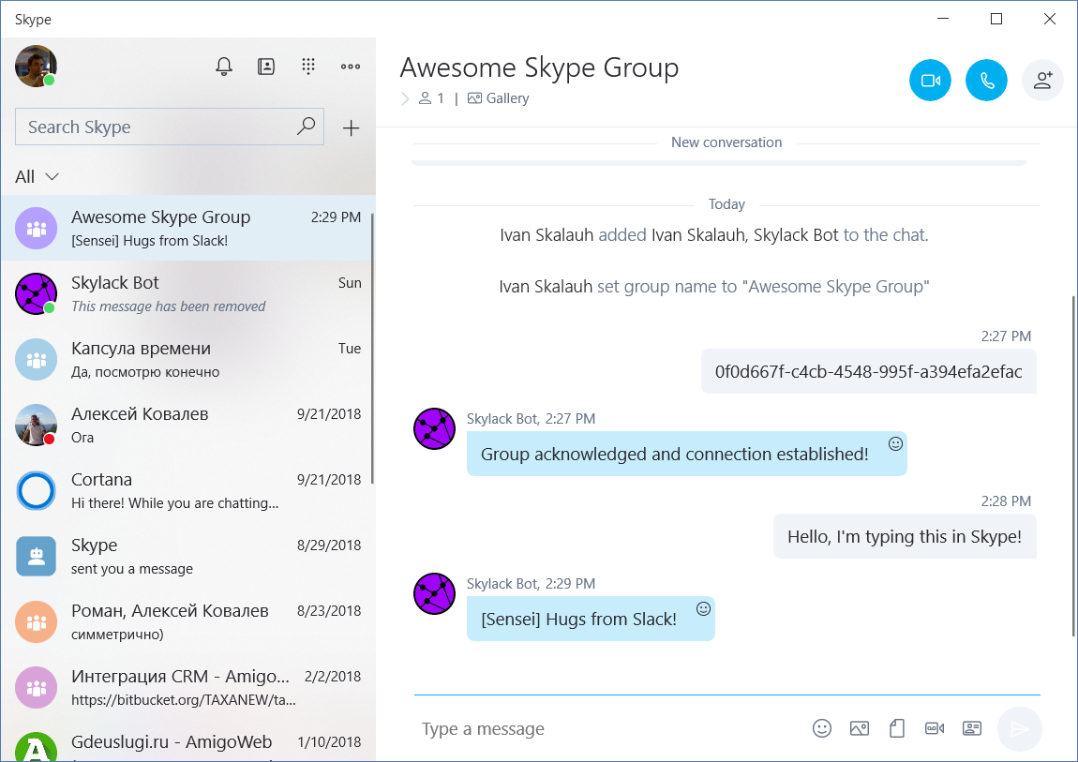
Task: Select the 'Hello, I'm typing this in Skype!' message
Action: (905, 536)
